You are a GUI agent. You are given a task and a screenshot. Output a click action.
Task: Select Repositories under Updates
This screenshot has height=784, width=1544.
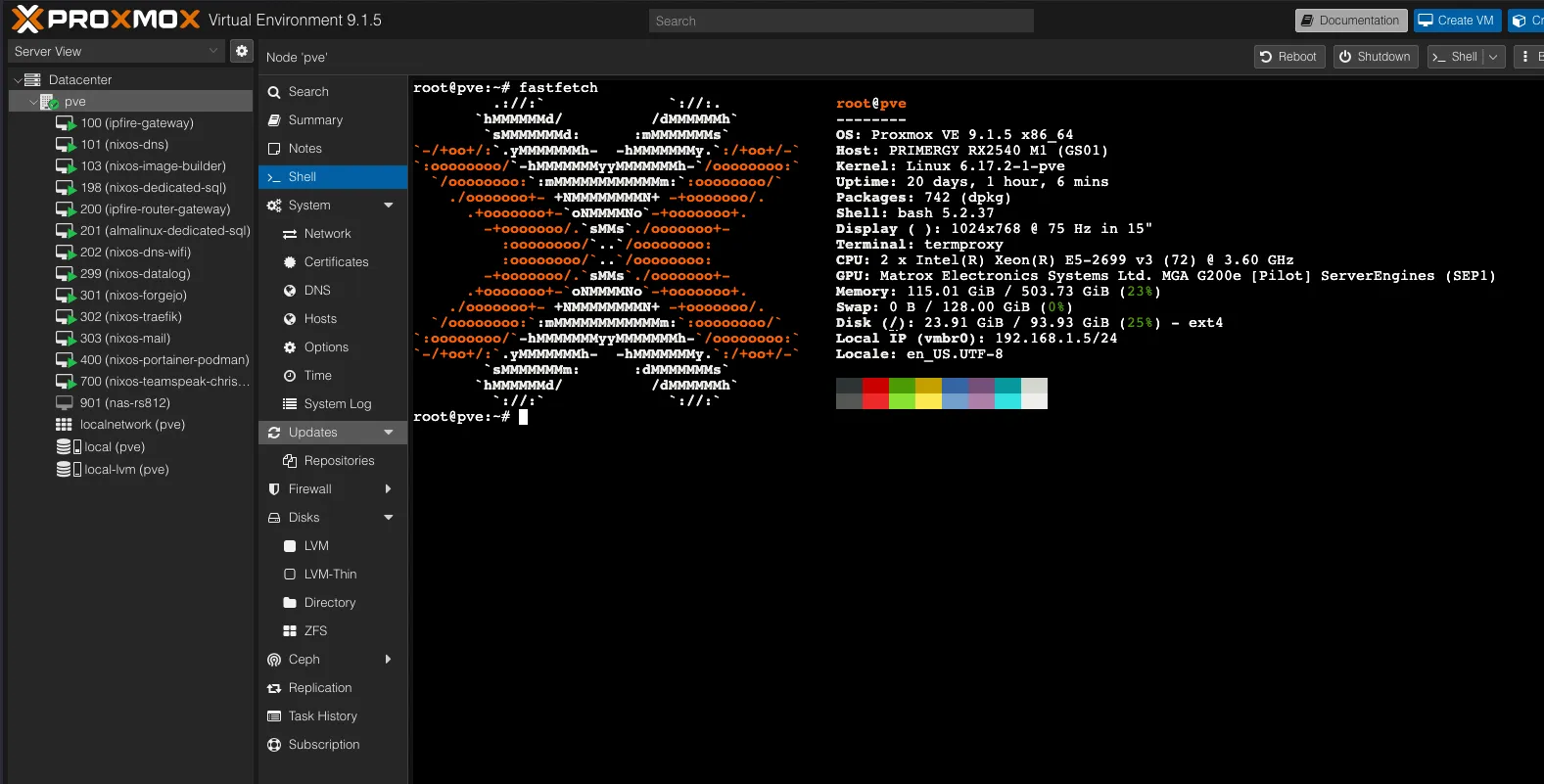[339, 461]
